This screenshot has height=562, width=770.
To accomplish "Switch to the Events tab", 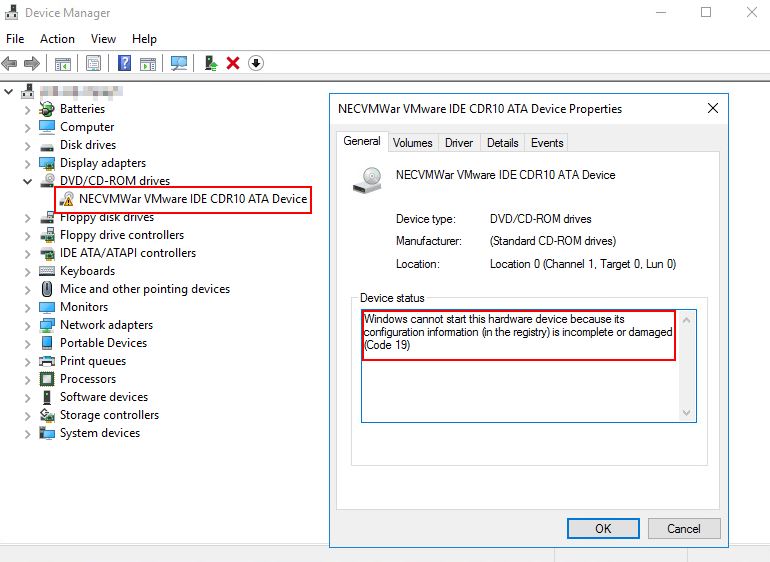I will 547,143.
